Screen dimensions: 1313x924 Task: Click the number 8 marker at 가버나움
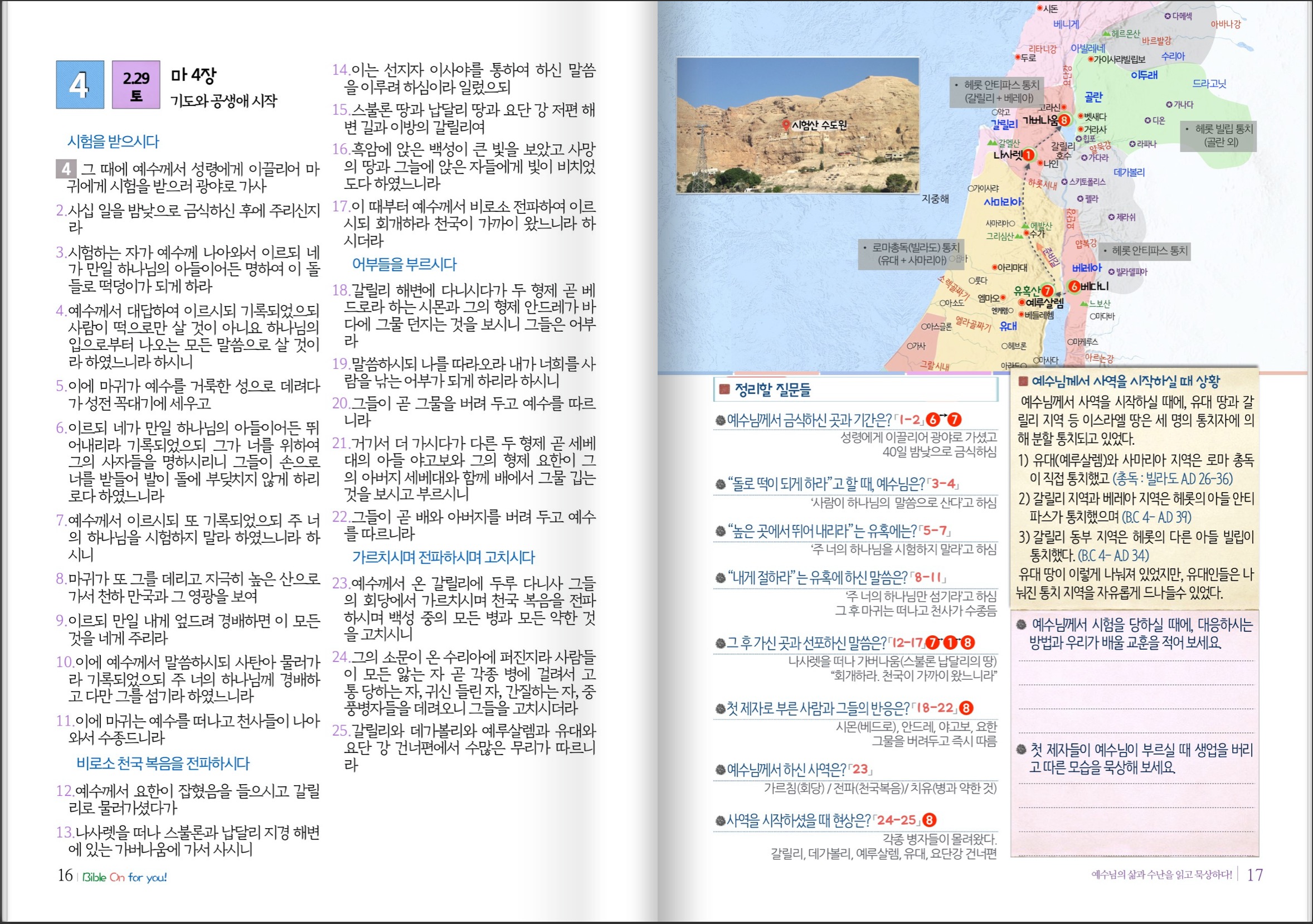pos(1064,120)
